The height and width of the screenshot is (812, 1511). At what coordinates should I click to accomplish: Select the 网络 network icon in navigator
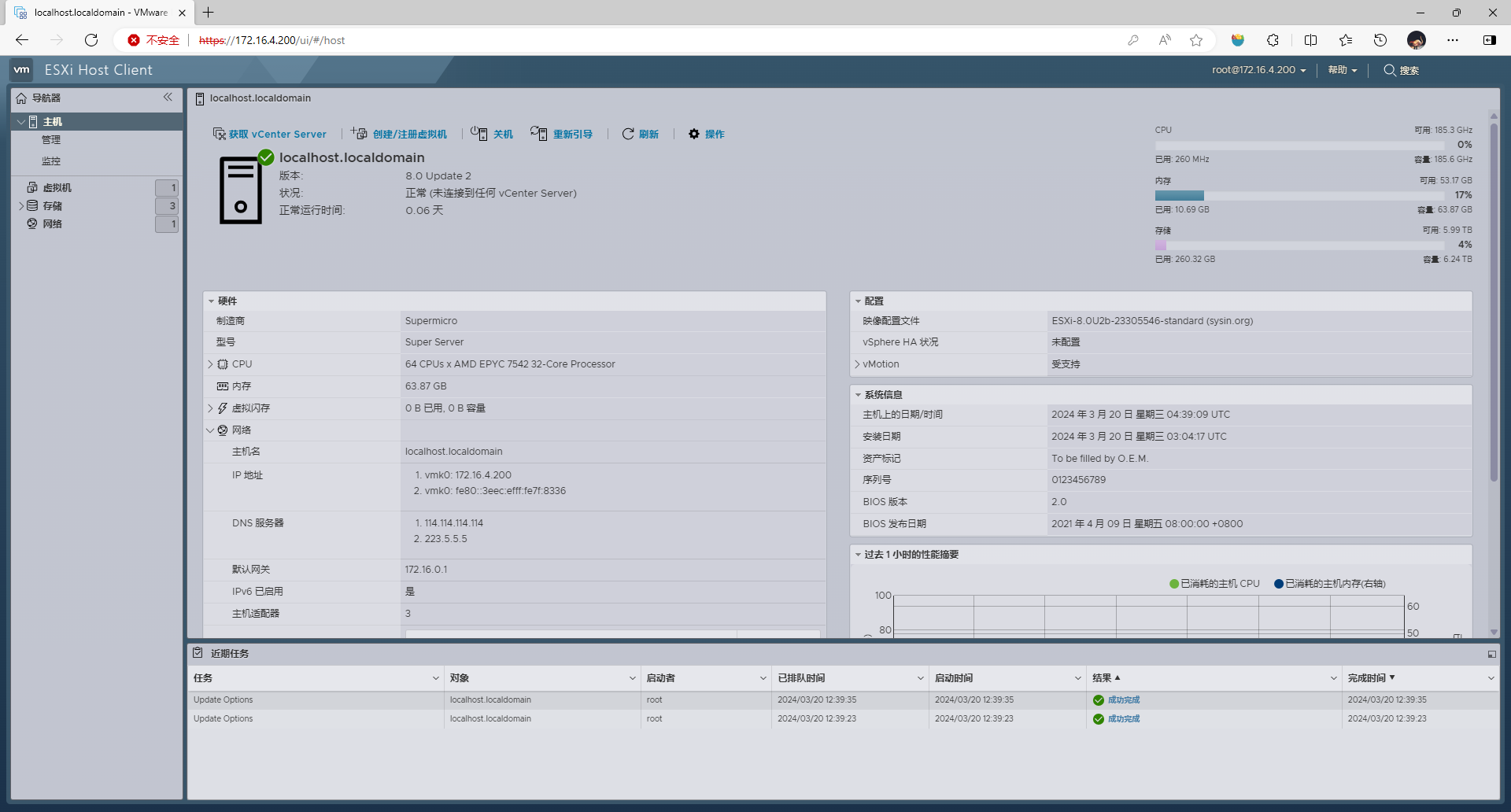click(32, 223)
